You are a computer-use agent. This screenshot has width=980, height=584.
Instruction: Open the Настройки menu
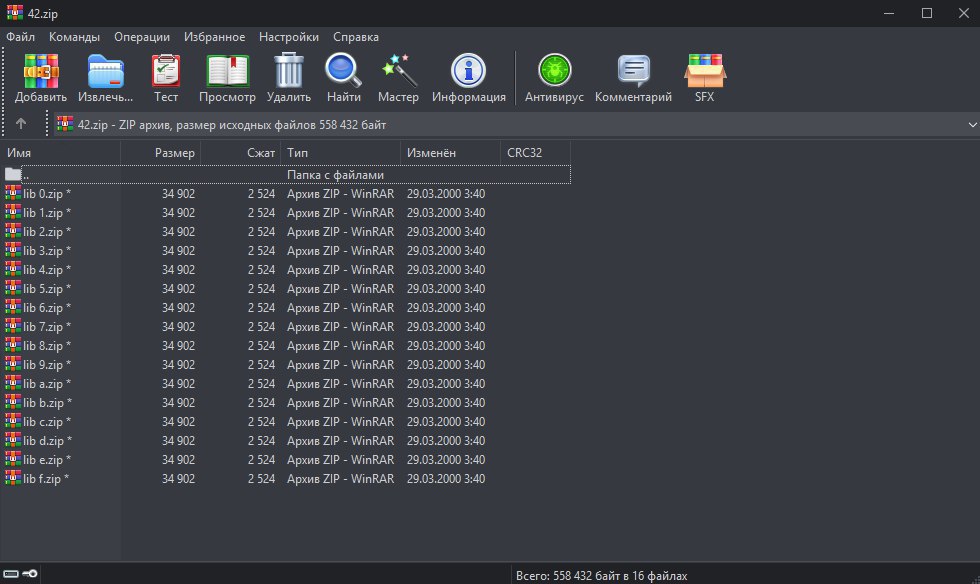point(289,37)
